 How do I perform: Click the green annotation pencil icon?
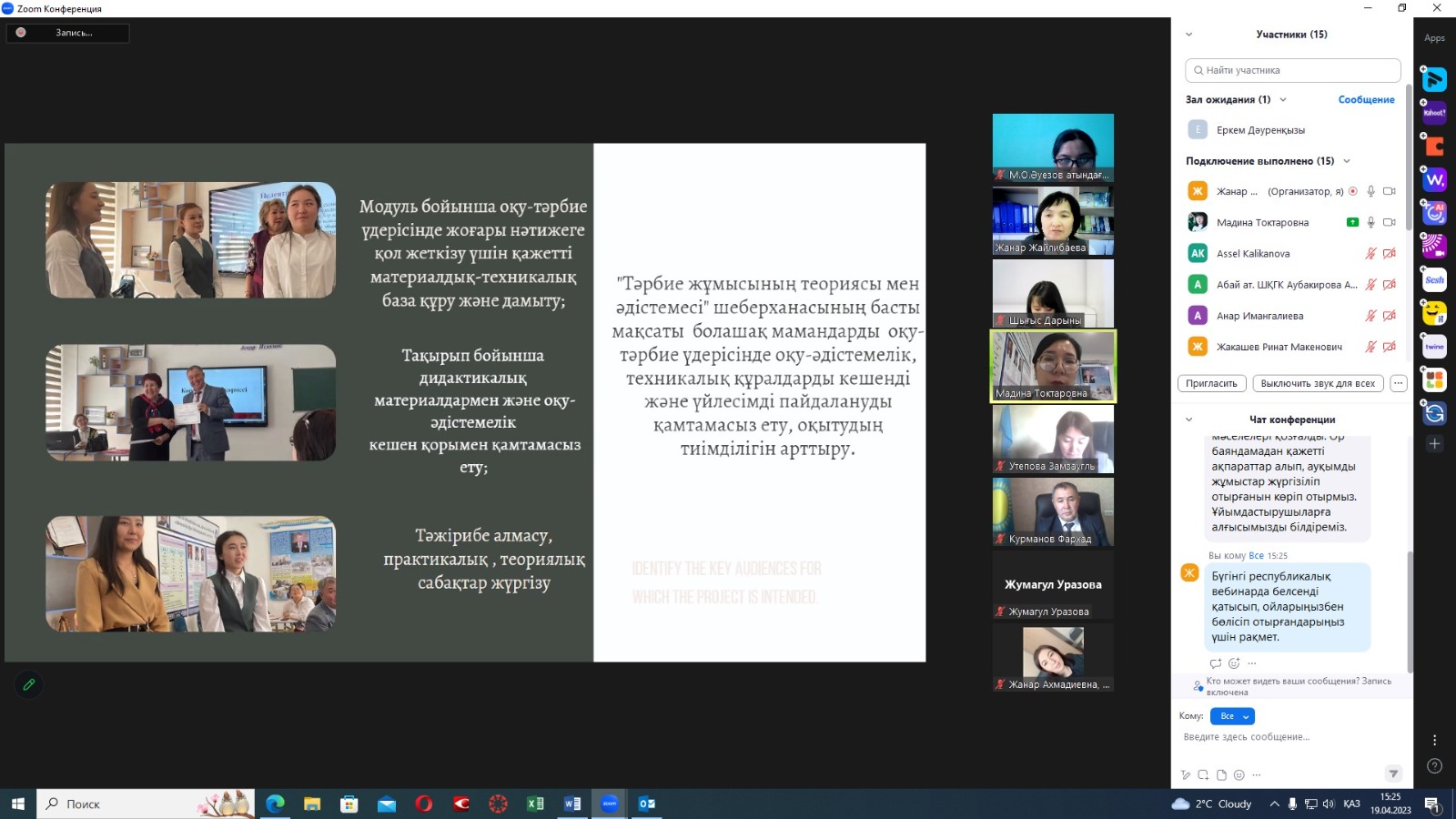(29, 684)
